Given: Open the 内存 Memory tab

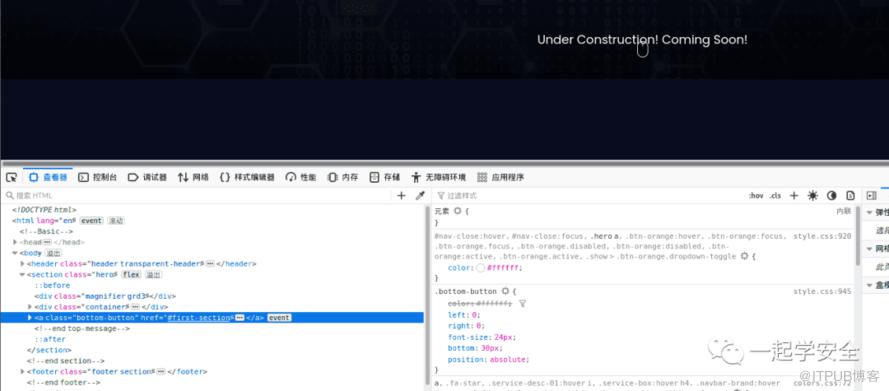Looking at the screenshot, I should pyautogui.click(x=343, y=177).
